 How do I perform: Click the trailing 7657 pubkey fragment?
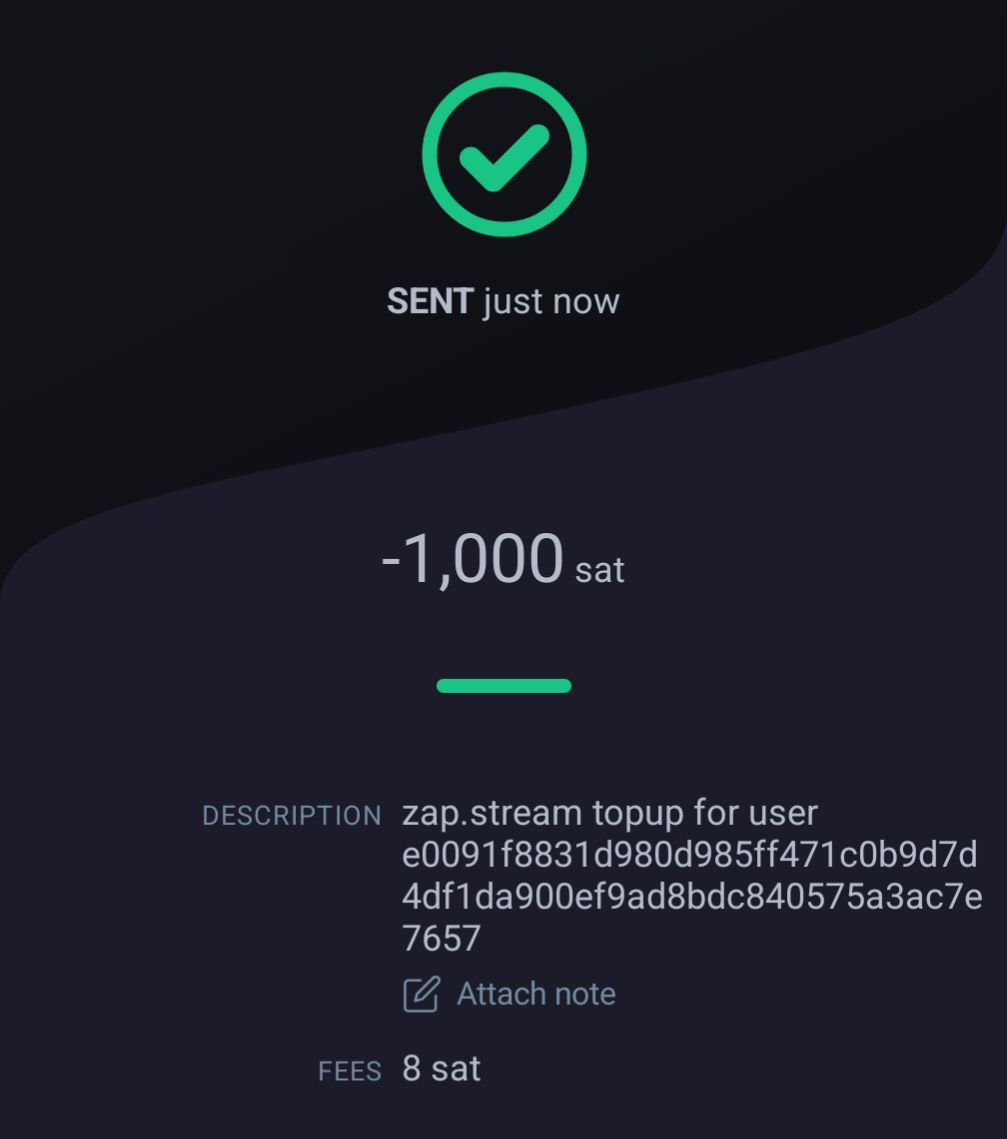[441, 939]
